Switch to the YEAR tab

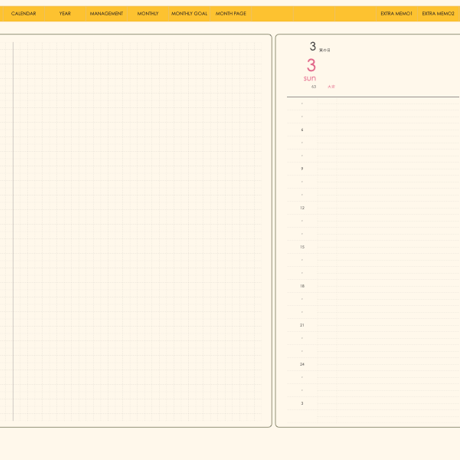(x=65, y=14)
